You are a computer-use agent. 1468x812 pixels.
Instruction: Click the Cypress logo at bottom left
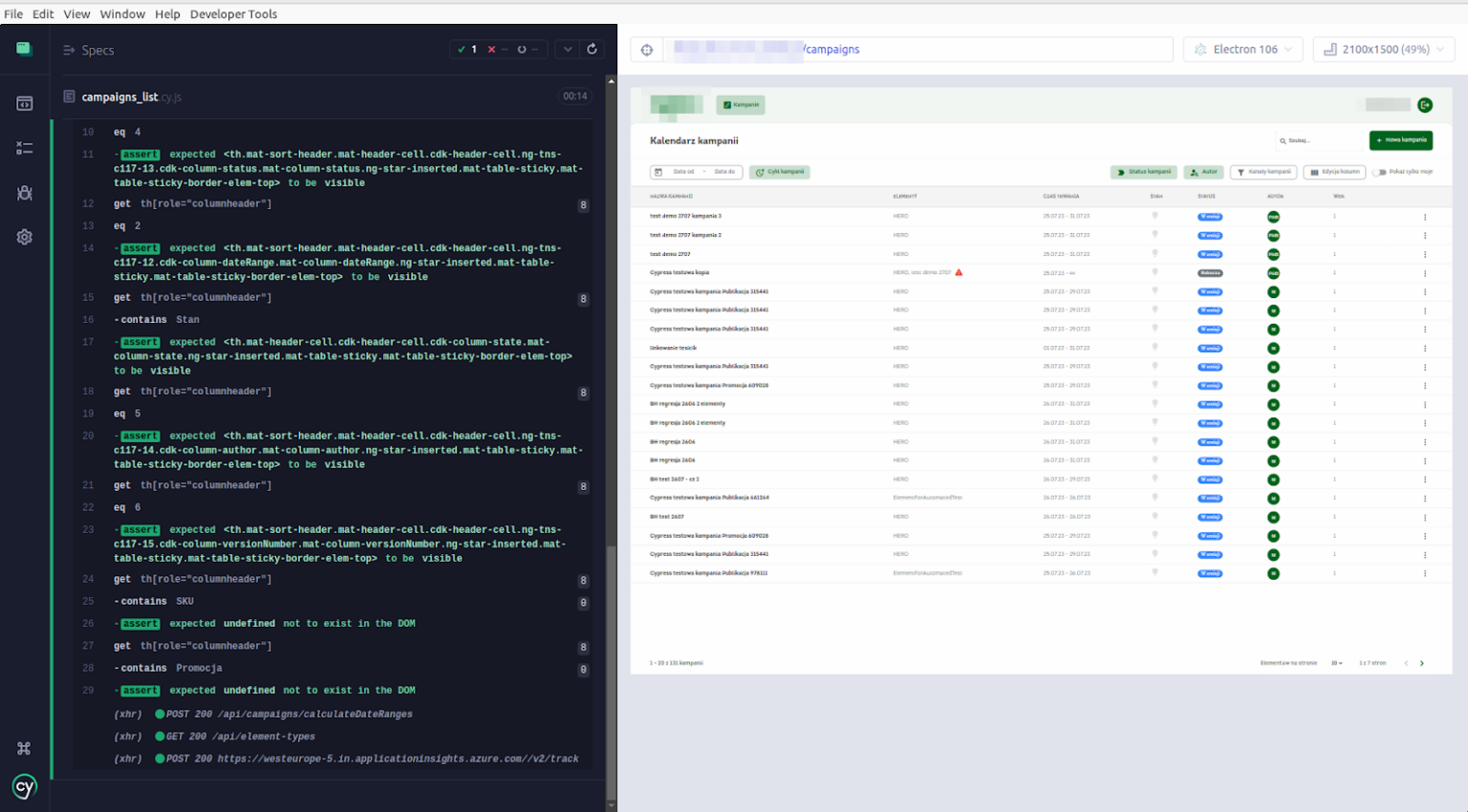point(25,786)
